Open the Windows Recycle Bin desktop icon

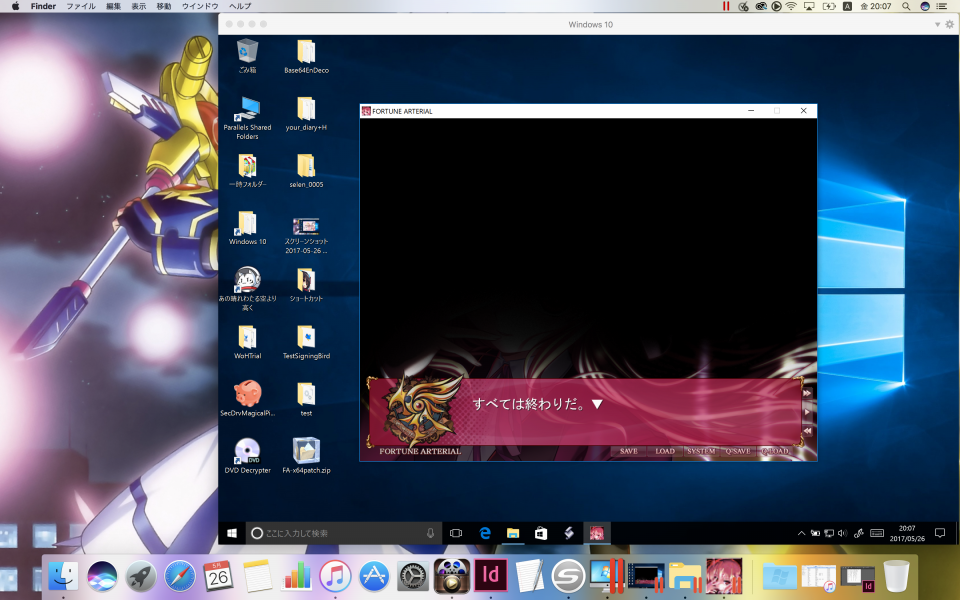pyautogui.click(x=247, y=51)
